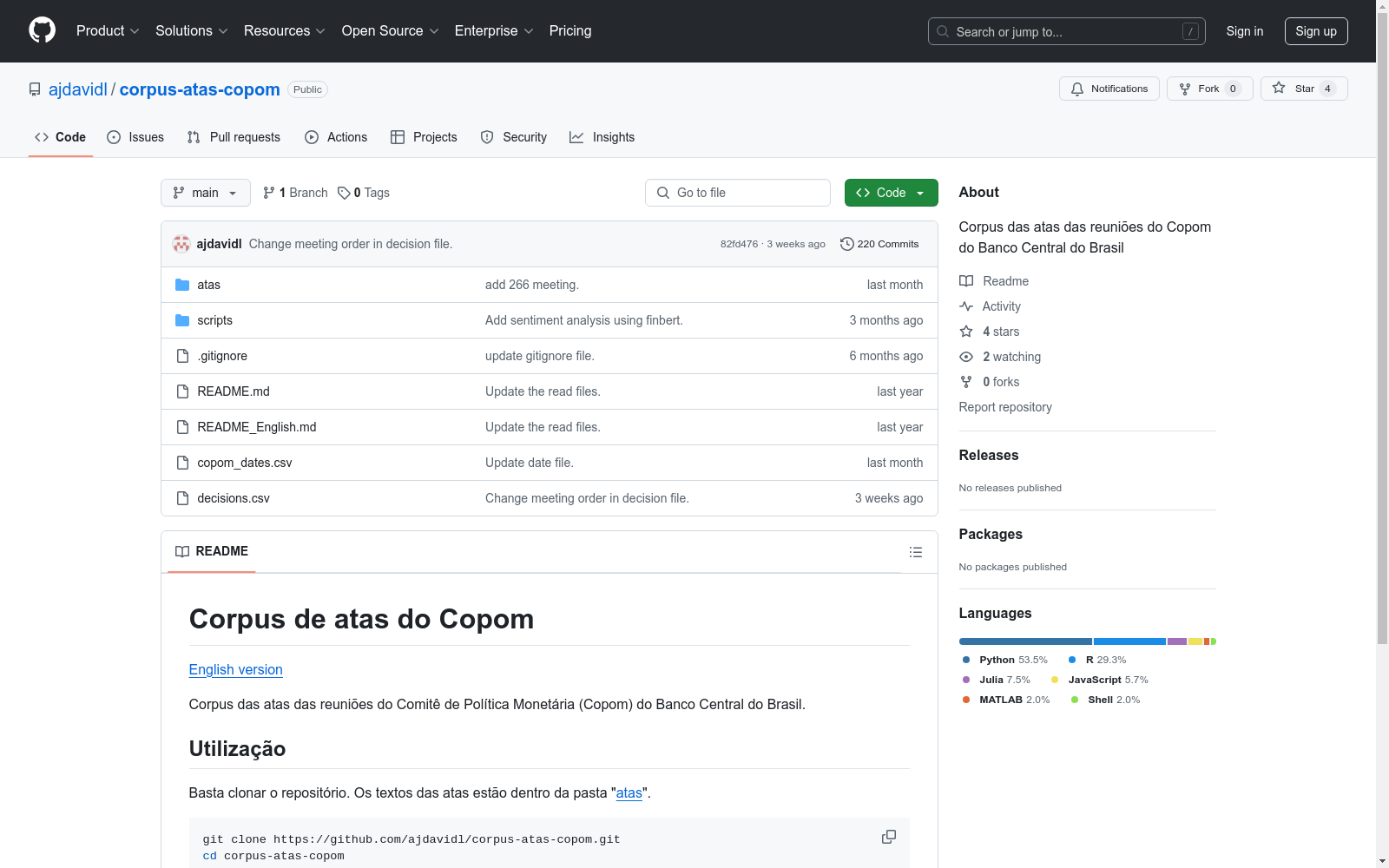Viewport: 1389px width, 868px height.
Task: Click the ajdavidl avatar in commit row
Action: pos(181,244)
